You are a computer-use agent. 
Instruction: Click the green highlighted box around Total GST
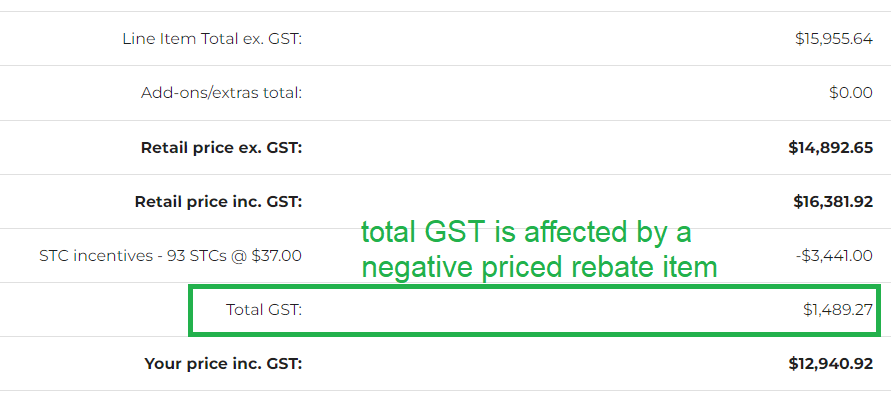click(534, 309)
